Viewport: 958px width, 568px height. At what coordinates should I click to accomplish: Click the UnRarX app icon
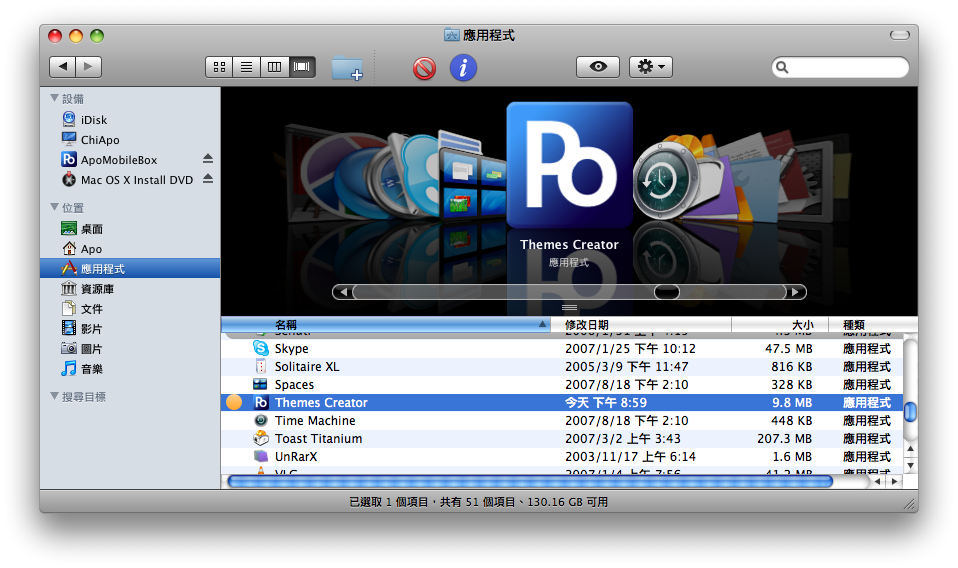pos(261,456)
